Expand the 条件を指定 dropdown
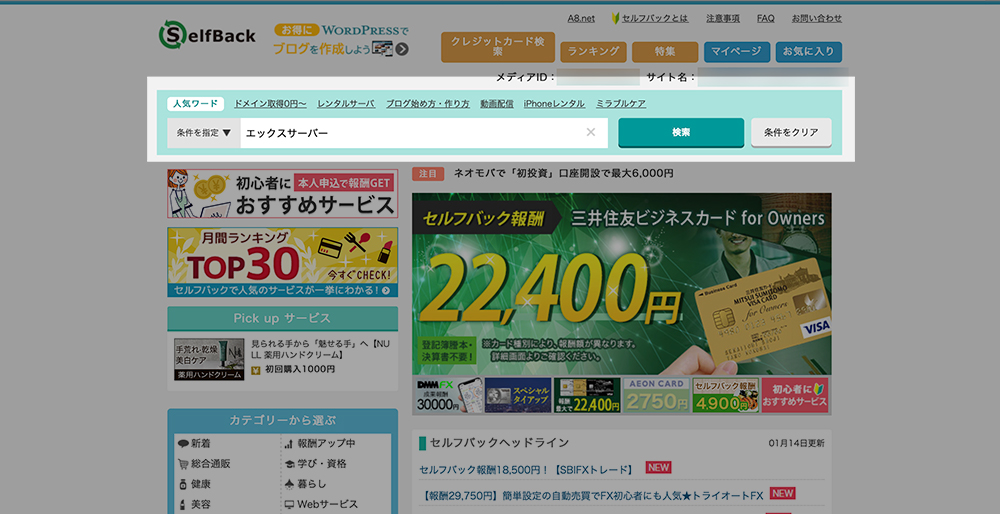The image size is (1000, 514). pyautogui.click(x=204, y=133)
